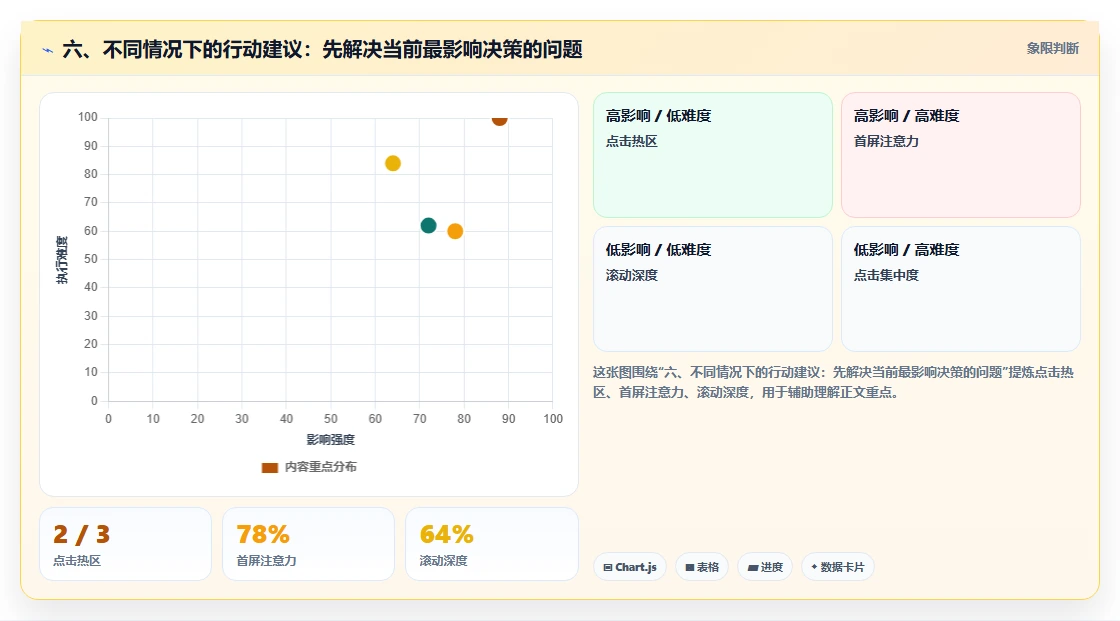Click 点击热区 label under 2 / 3

[77, 561]
